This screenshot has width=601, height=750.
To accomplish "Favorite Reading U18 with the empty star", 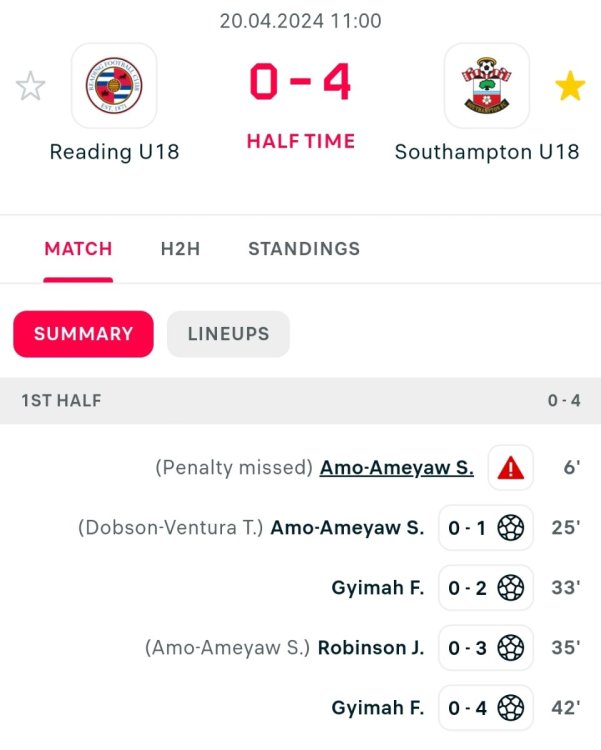I will (x=31, y=87).
